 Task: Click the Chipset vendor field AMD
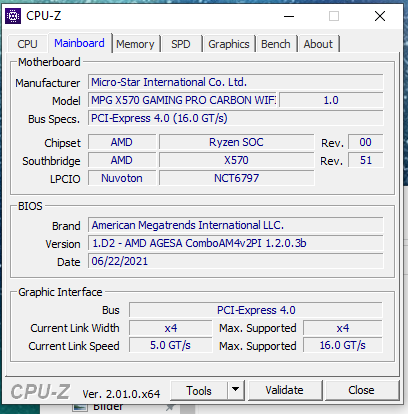pos(122,142)
